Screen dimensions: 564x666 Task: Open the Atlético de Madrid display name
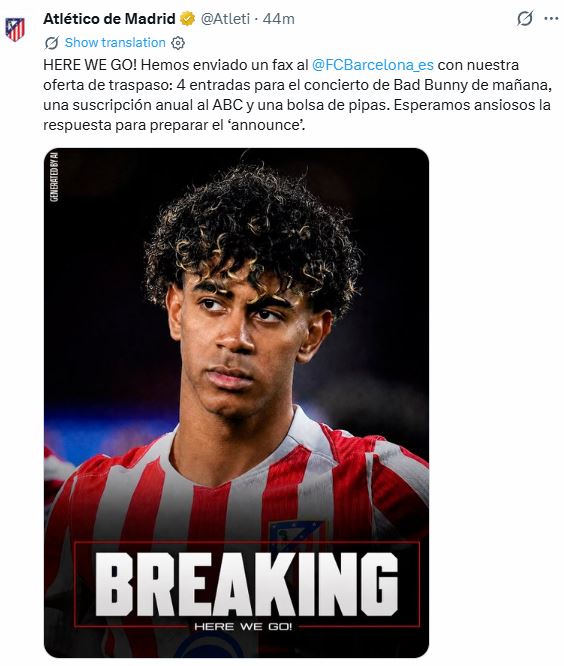(x=109, y=19)
